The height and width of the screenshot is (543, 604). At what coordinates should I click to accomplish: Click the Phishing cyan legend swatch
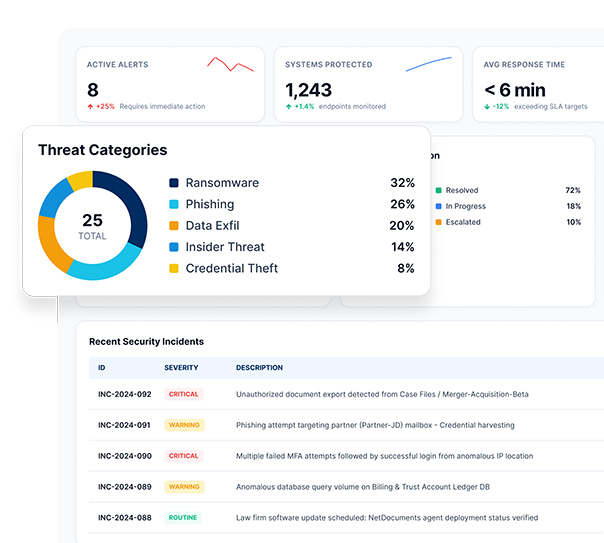(174, 204)
